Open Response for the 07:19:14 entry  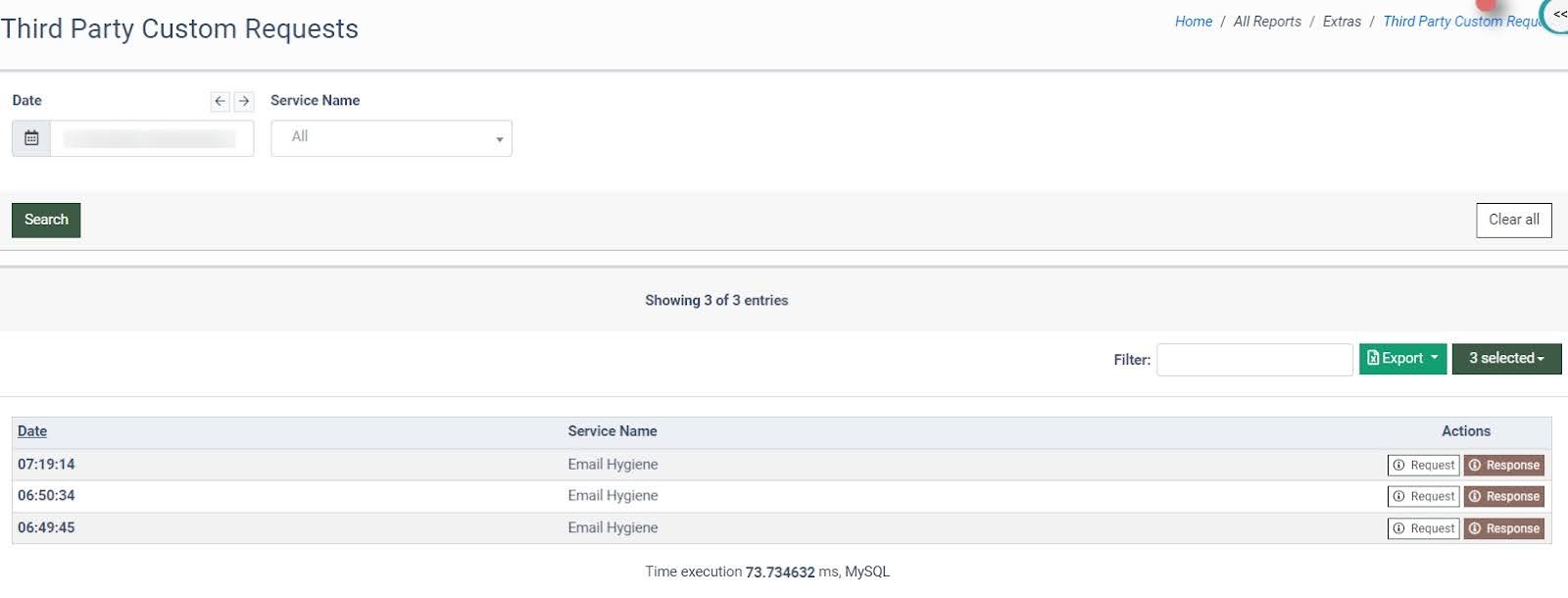(x=1503, y=466)
